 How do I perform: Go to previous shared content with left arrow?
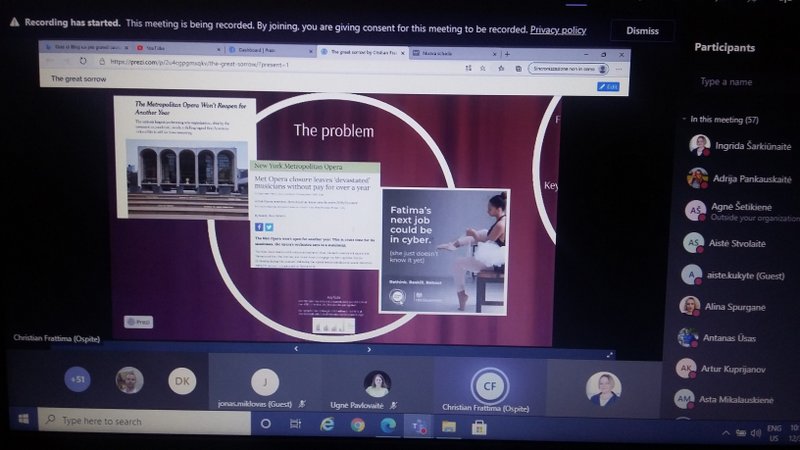[x=296, y=348]
